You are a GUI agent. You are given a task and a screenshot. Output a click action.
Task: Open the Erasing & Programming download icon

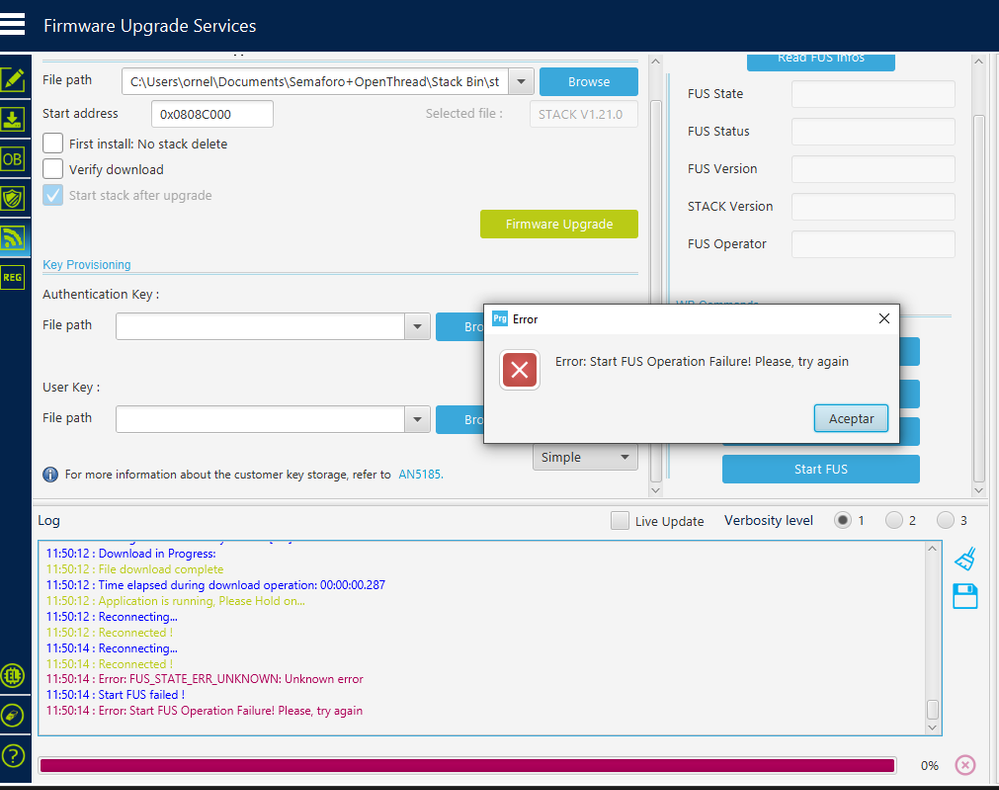click(13, 120)
